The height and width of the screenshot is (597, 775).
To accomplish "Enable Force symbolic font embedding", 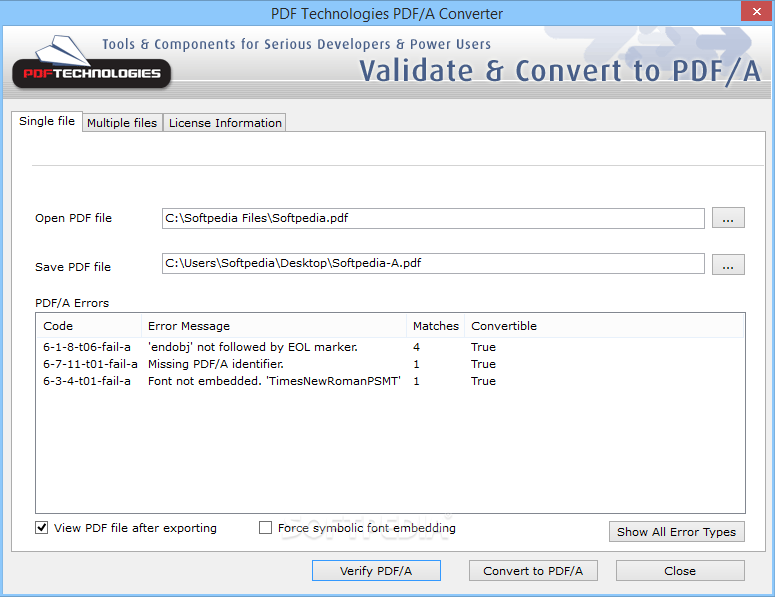I will pyautogui.click(x=265, y=528).
